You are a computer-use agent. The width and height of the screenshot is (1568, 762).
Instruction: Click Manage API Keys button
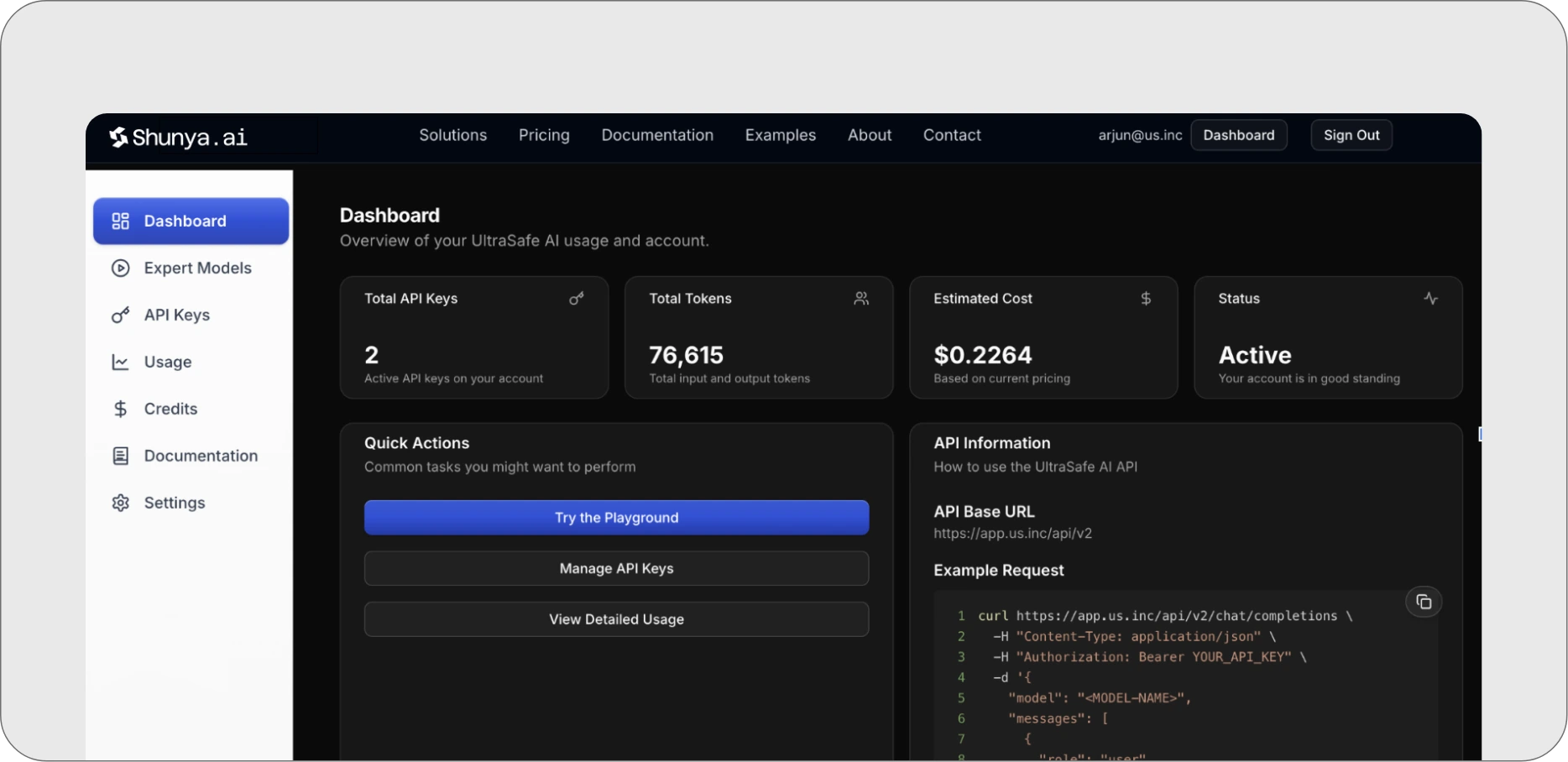click(617, 568)
